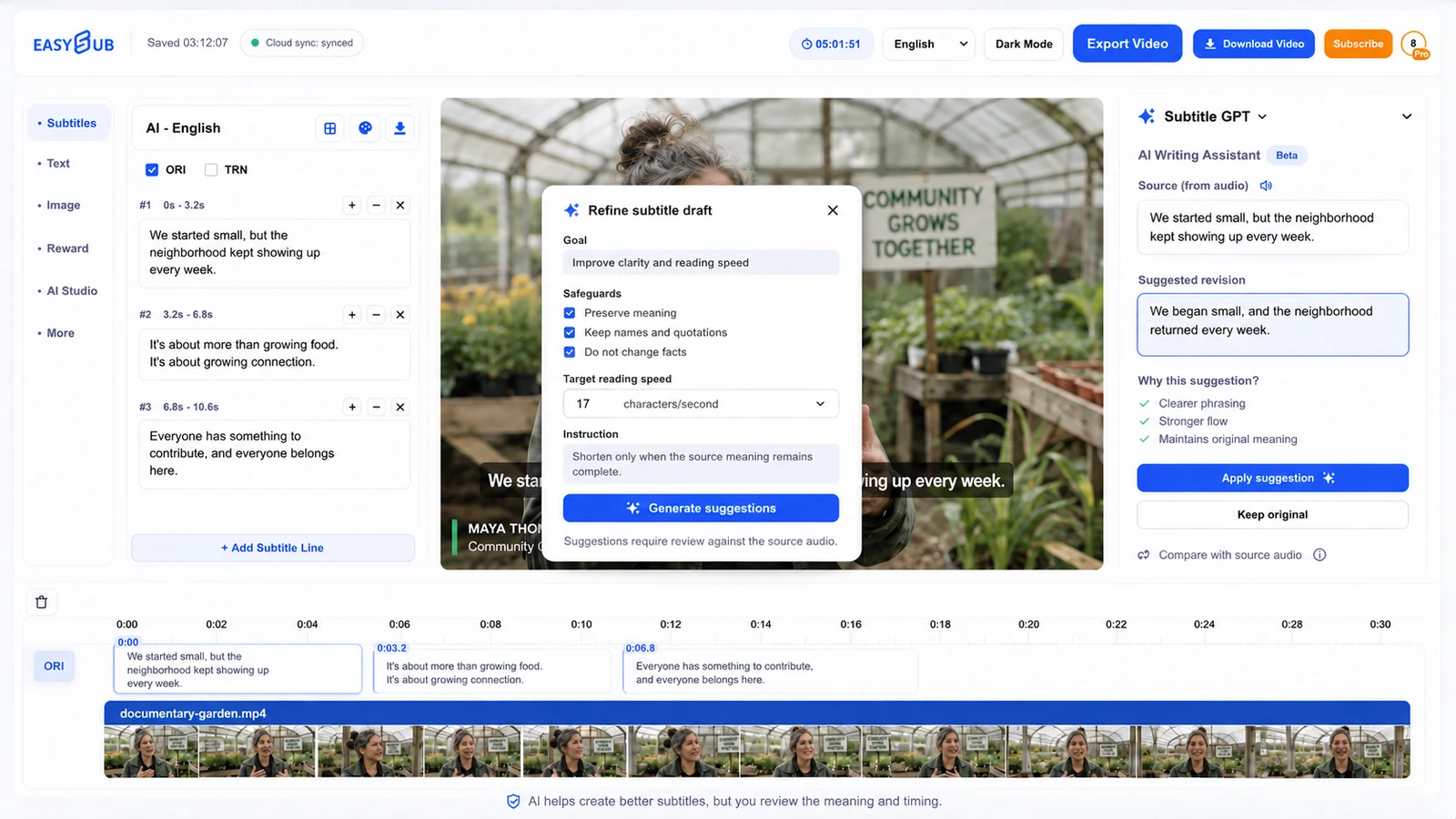Open the grid layout icon in AI - English panel
Image resolution: width=1456 pixels, height=819 pixels.
pos(330,128)
